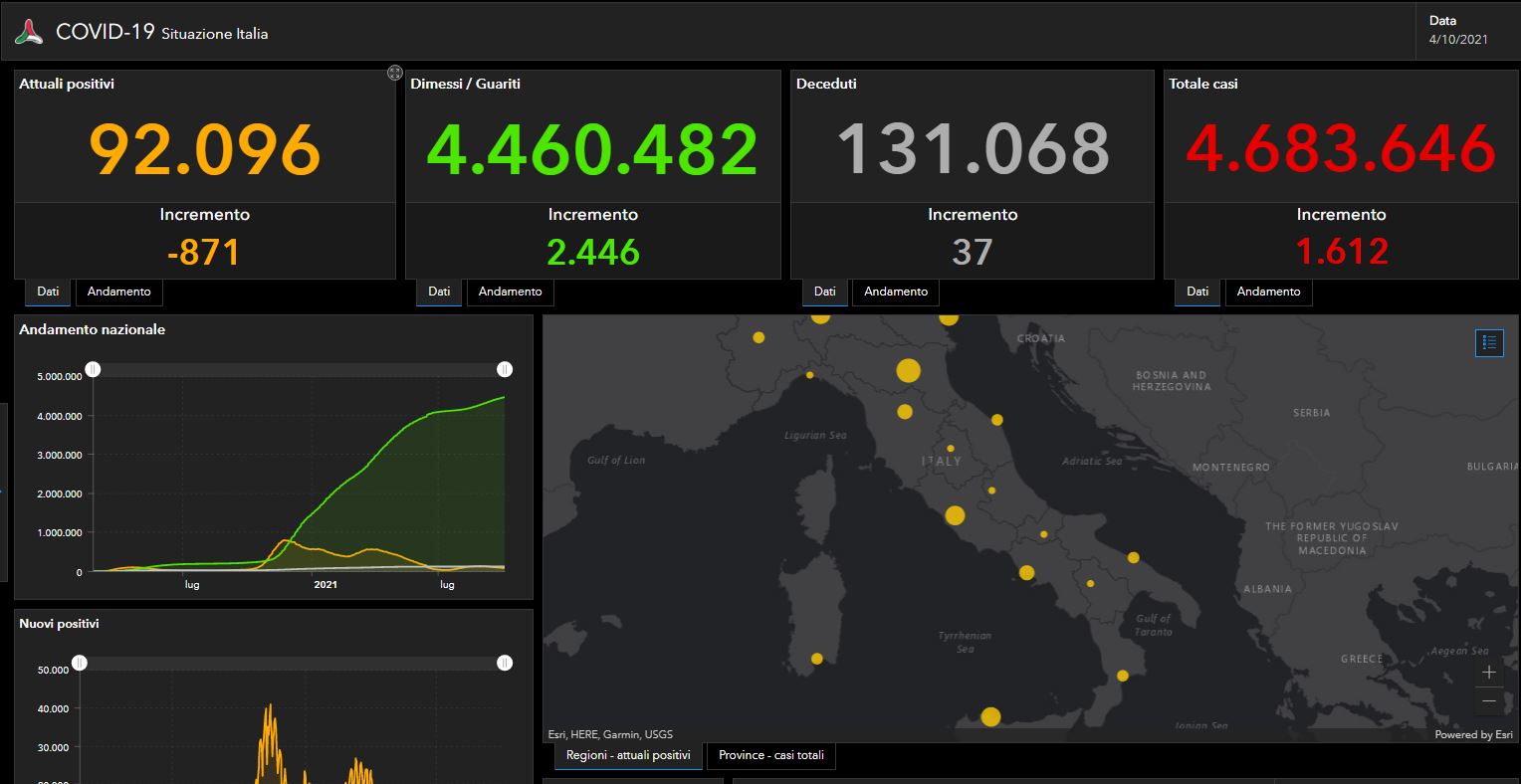
Task: Select the yellow bubble over Sicily
Action: [990, 716]
